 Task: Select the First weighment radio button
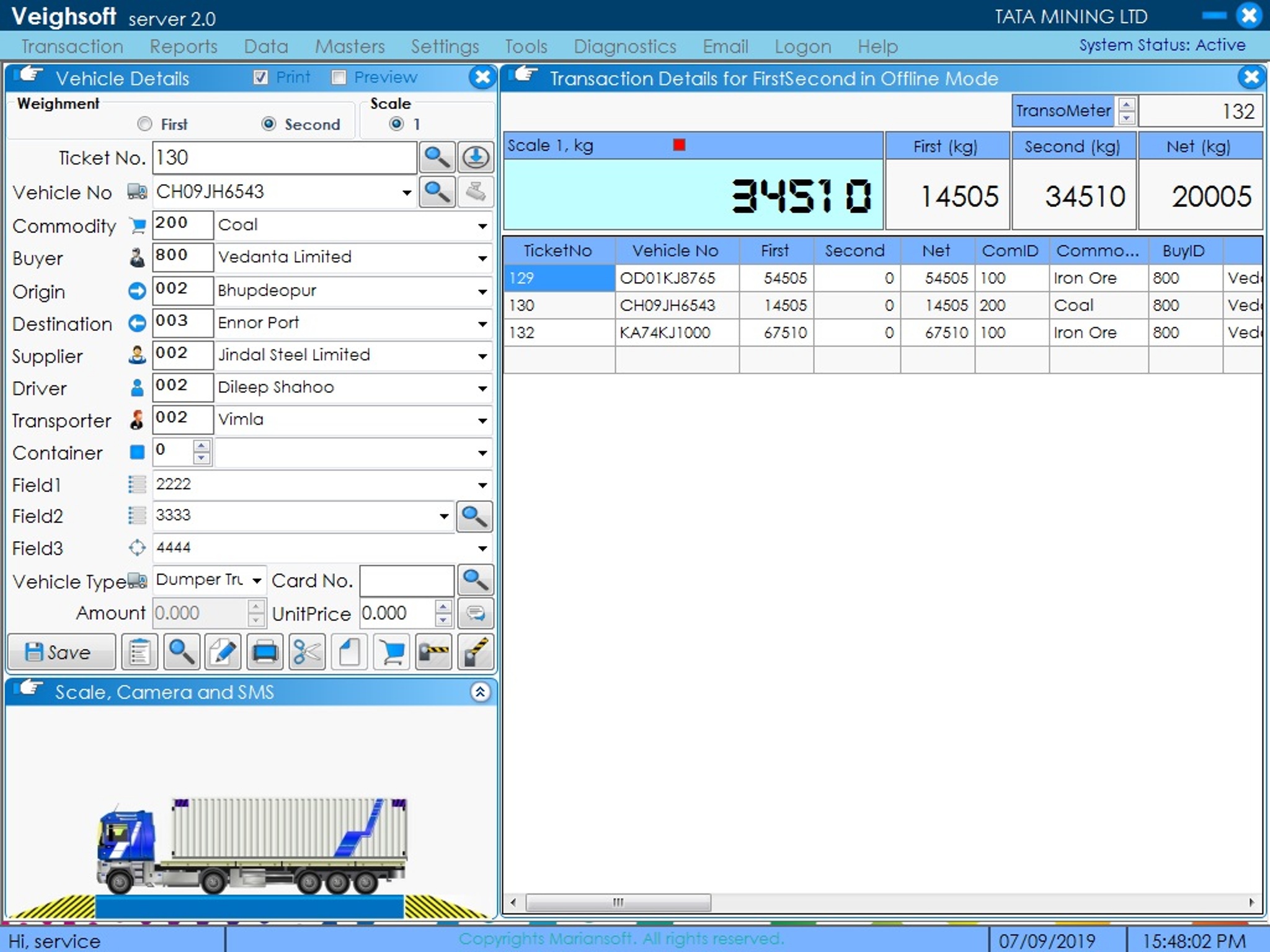[144, 124]
